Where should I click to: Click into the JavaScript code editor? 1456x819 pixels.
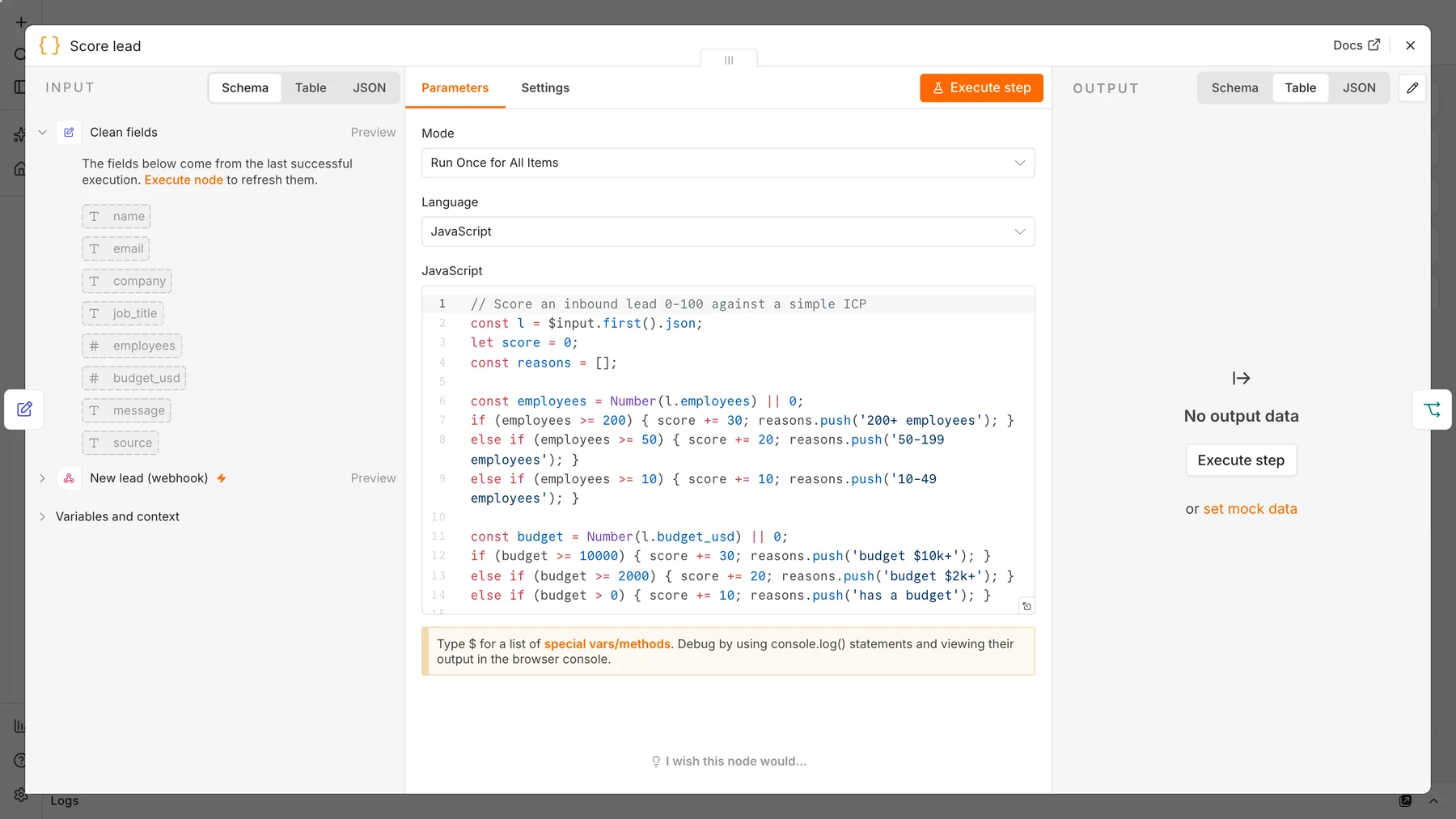tap(728, 450)
